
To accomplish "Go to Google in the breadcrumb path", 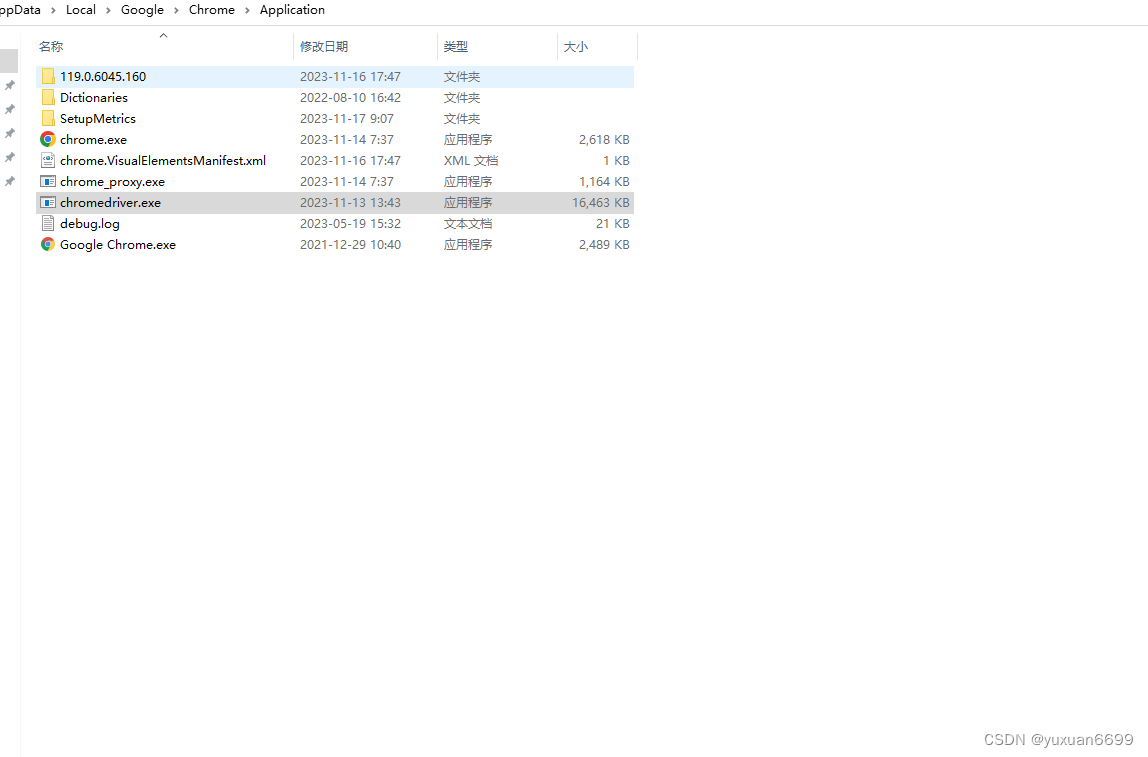I will (x=142, y=10).
